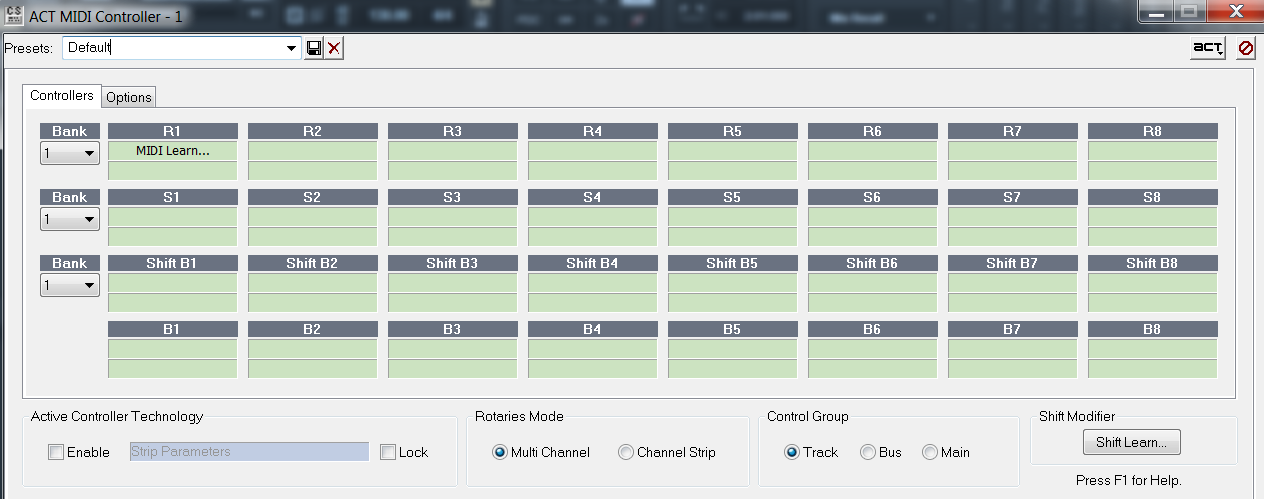The height and width of the screenshot is (499, 1264).
Task: Open the sliders row Bank dropdown
Action: coord(70,219)
